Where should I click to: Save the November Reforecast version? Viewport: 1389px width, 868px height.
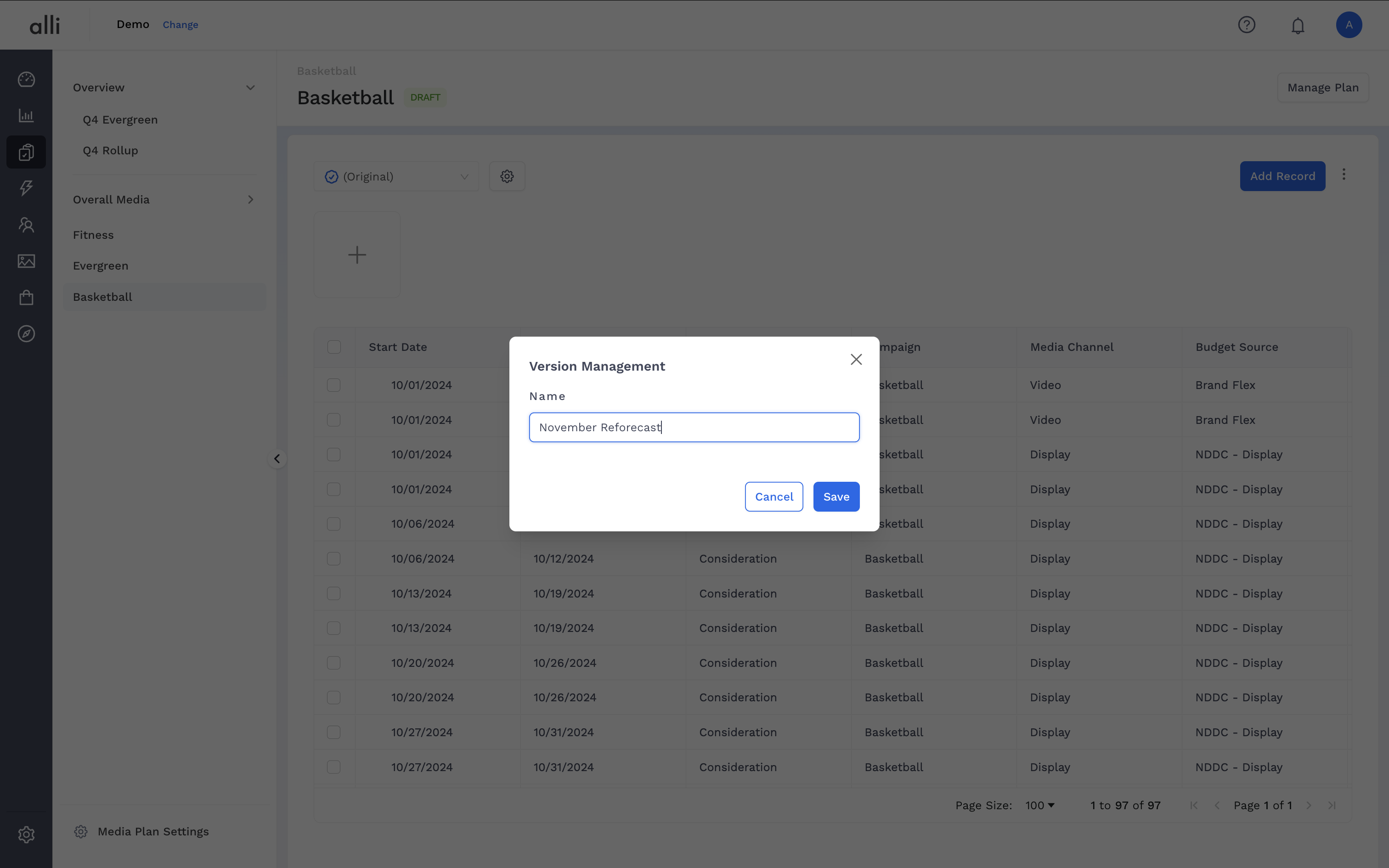click(836, 496)
